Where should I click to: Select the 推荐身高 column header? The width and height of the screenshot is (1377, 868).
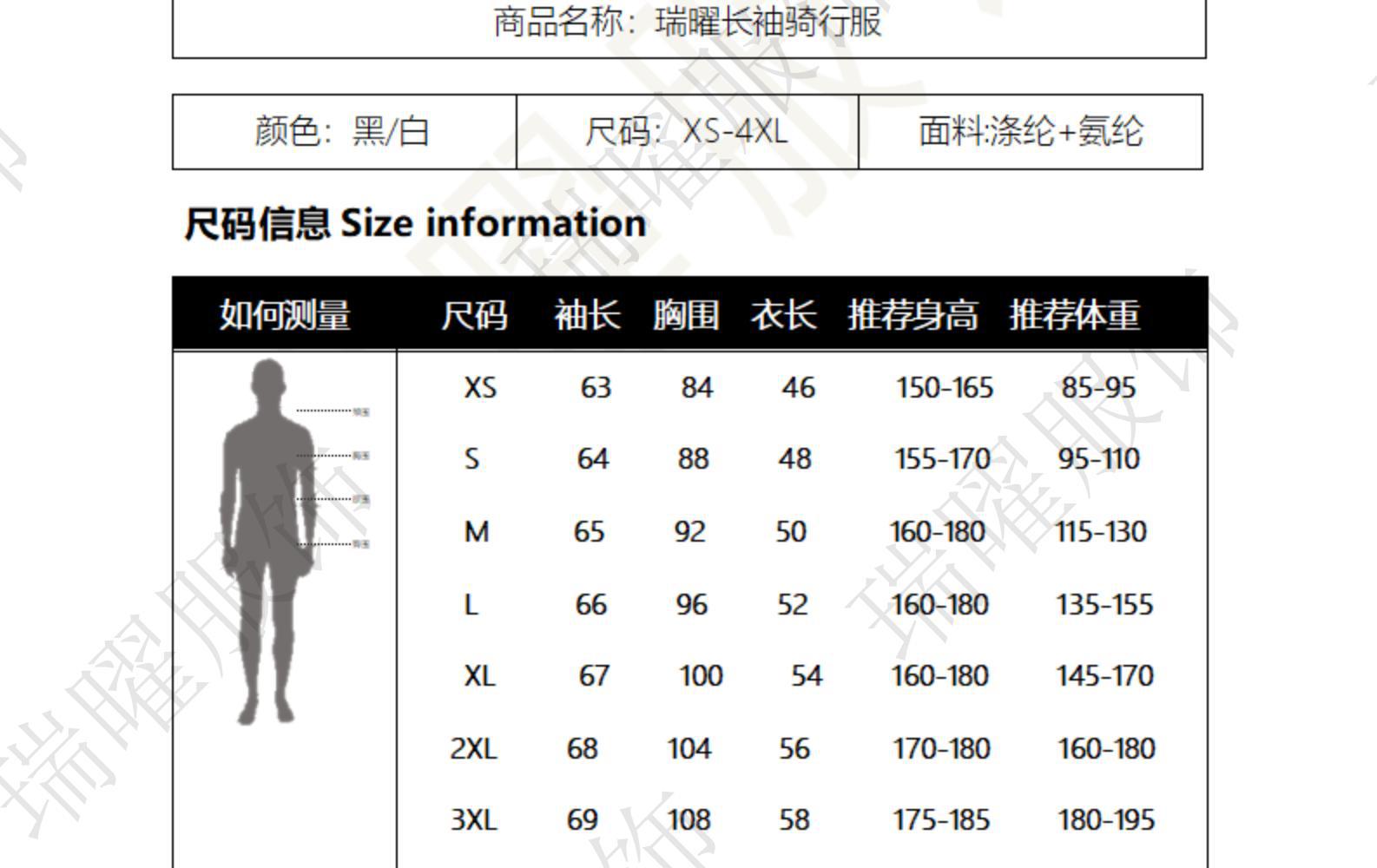pos(913,314)
